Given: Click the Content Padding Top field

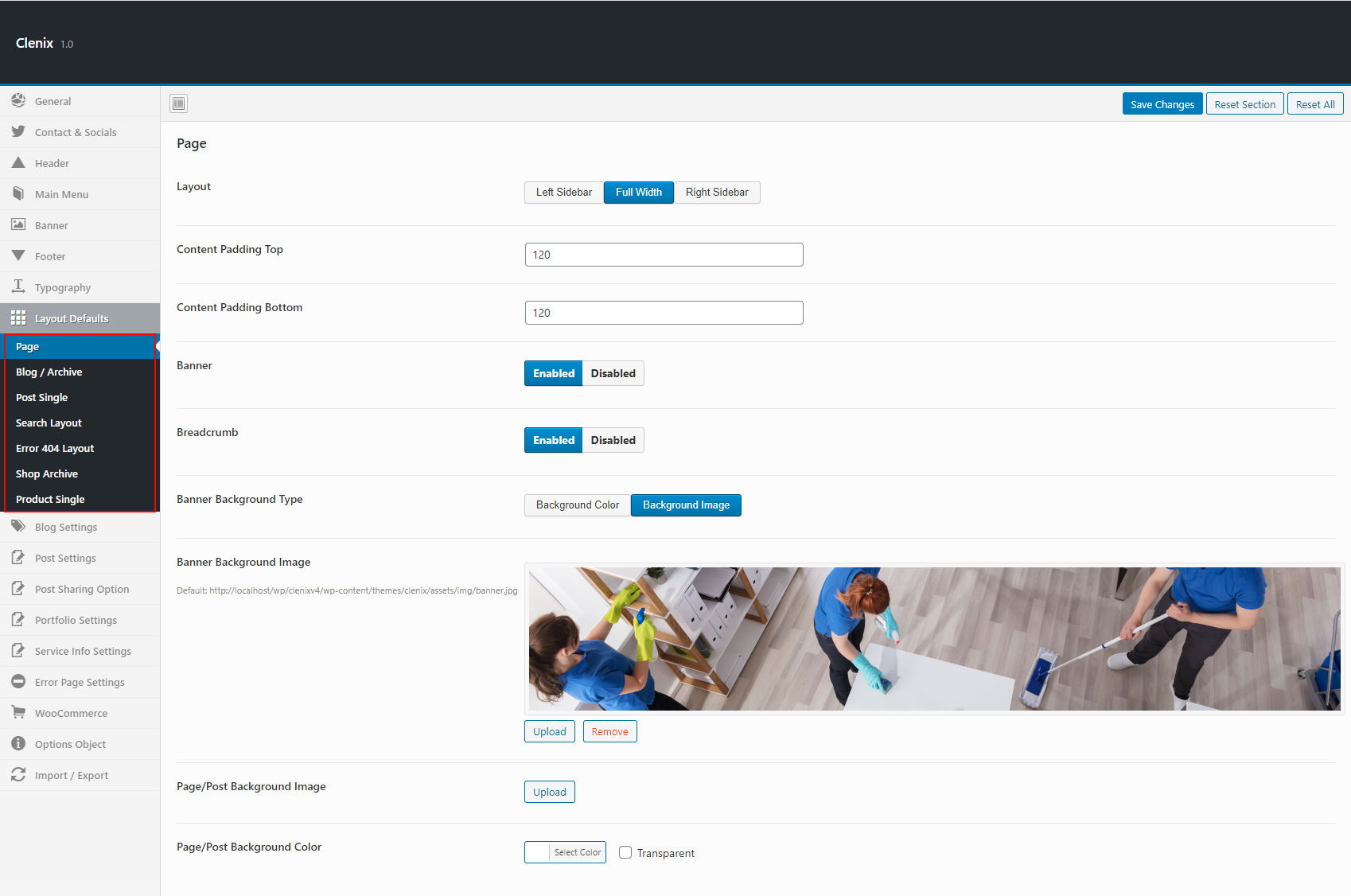Looking at the screenshot, I should pos(664,255).
